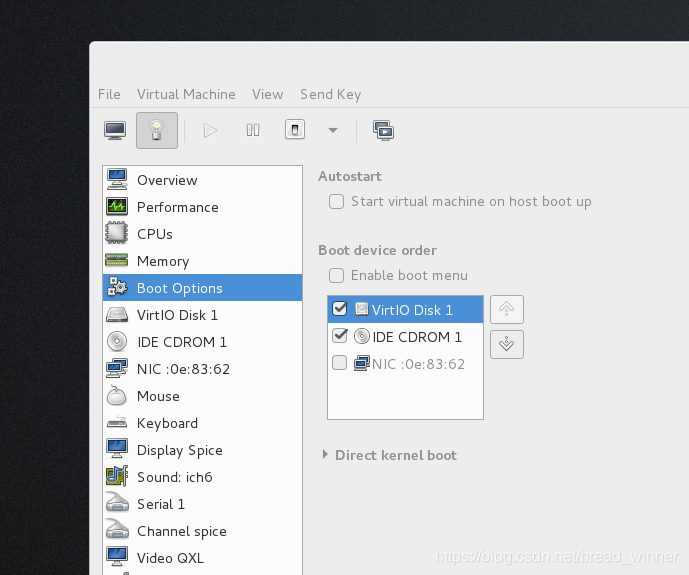Screen dimensions: 689x575
Task: Show the graphical console monitor icon
Action: coord(115,130)
